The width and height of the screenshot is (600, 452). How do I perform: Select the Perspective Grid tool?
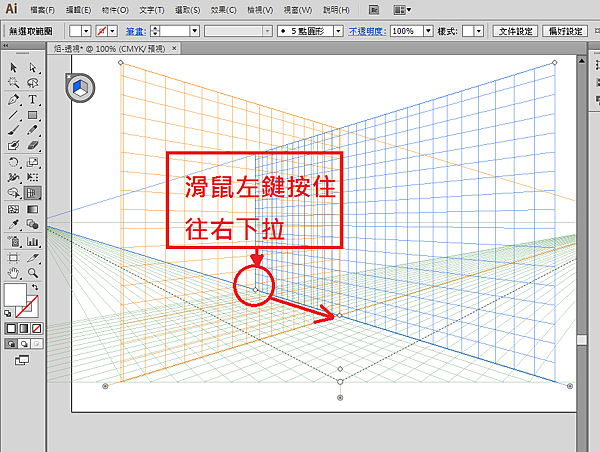[33, 192]
